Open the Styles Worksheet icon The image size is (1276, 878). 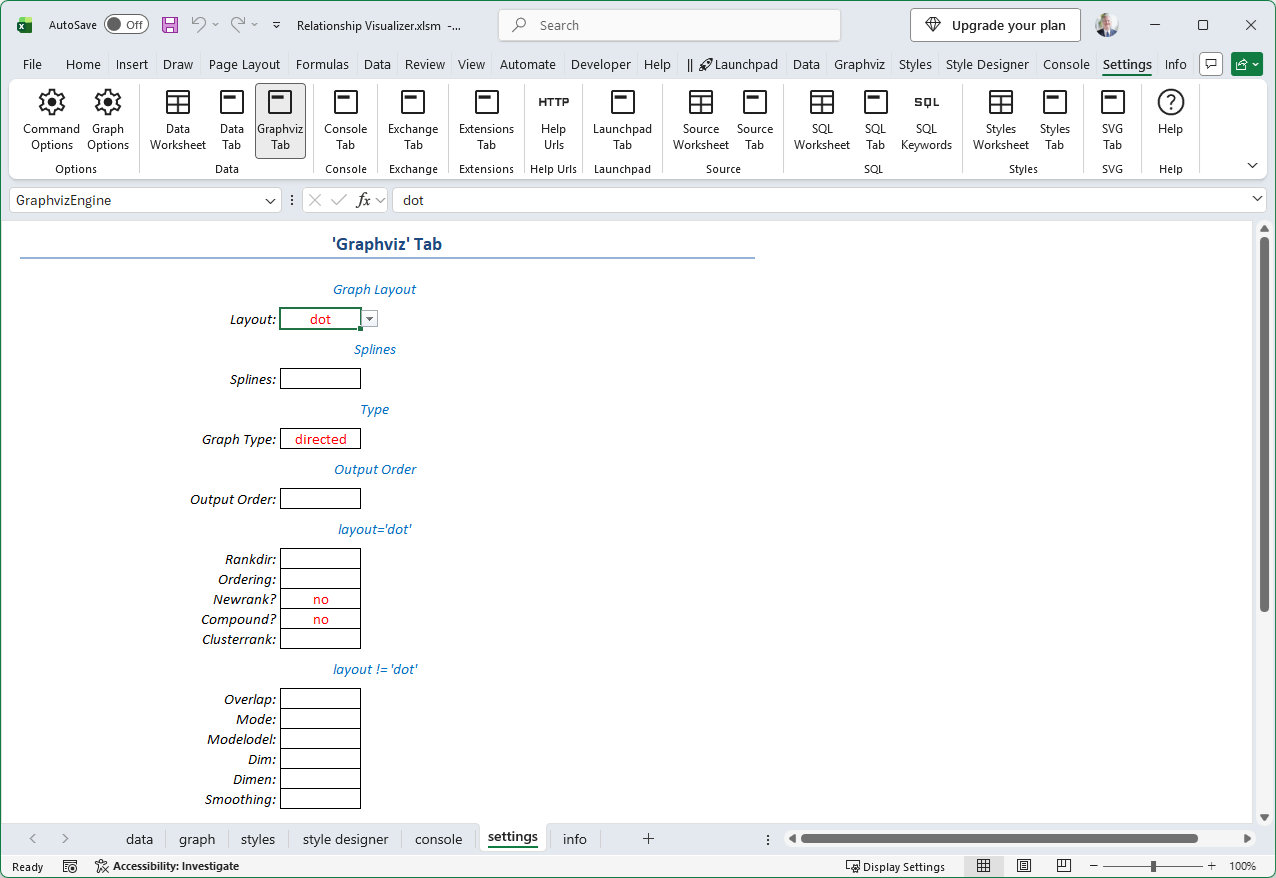[x=1001, y=102]
